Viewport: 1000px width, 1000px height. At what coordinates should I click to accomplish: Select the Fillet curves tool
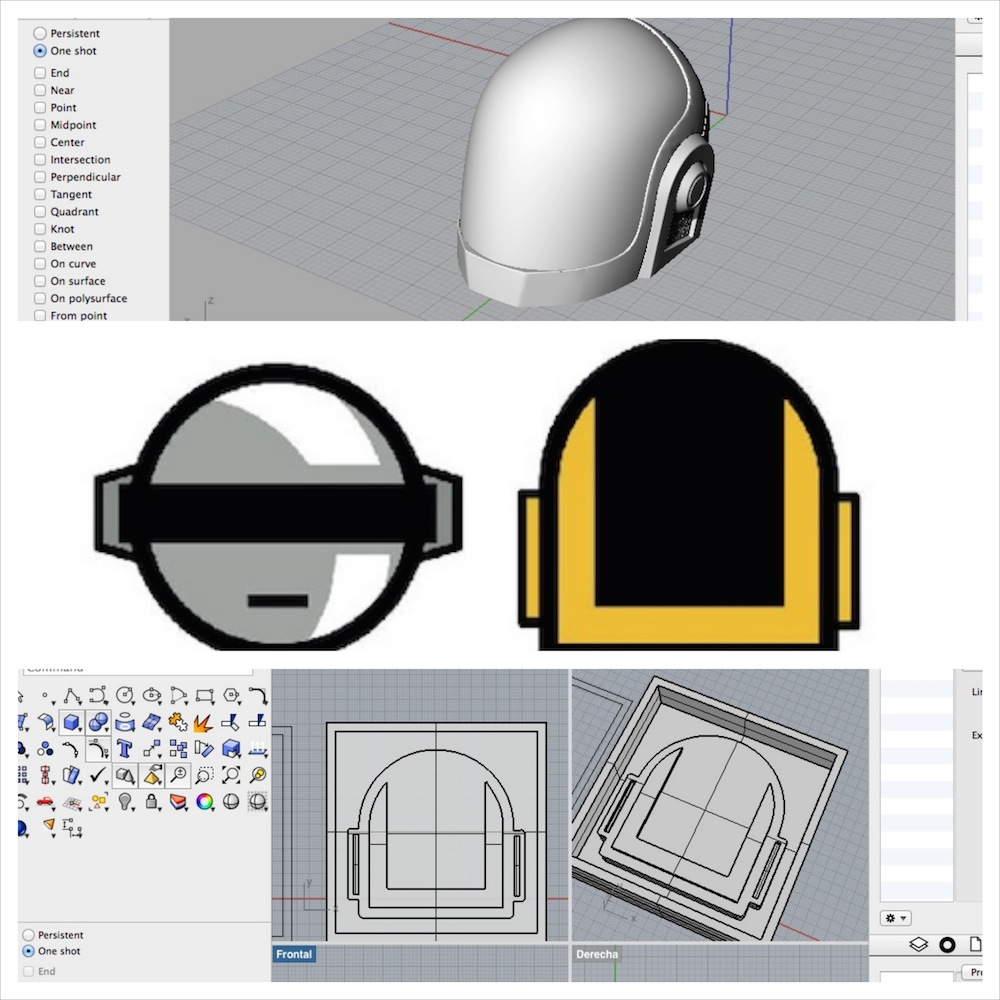click(x=258, y=695)
